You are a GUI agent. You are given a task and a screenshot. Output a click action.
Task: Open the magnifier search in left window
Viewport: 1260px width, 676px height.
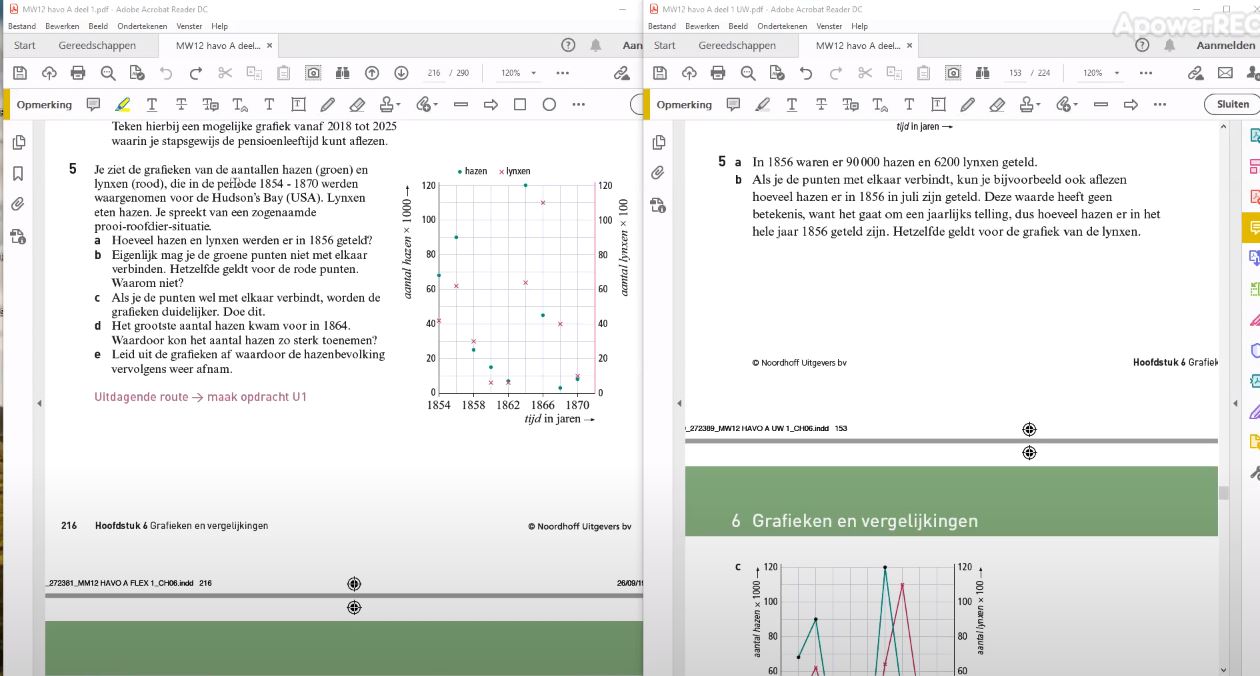[x=108, y=73]
